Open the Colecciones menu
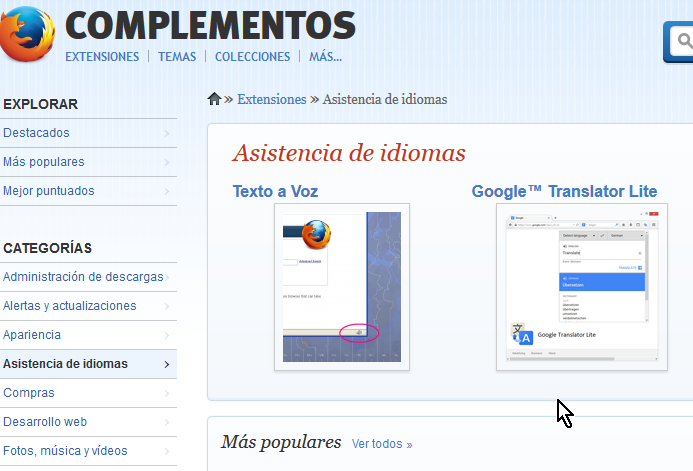This screenshot has height=471, width=693. click(x=252, y=57)
